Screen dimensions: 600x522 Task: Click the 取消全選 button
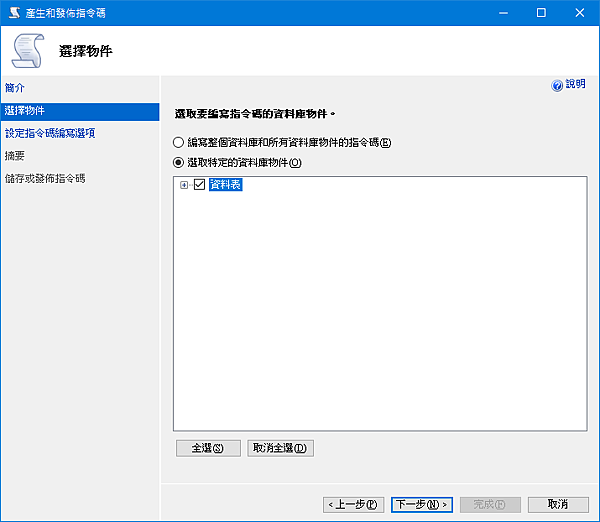click(x=280, y=448)
